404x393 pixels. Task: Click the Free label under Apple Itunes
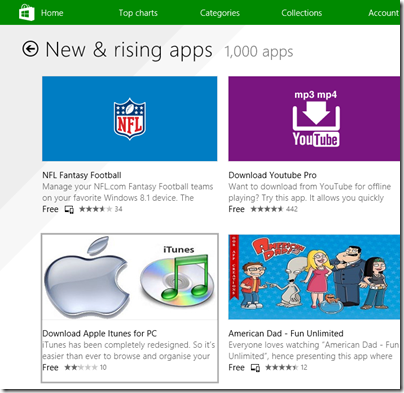click(50, 368)
